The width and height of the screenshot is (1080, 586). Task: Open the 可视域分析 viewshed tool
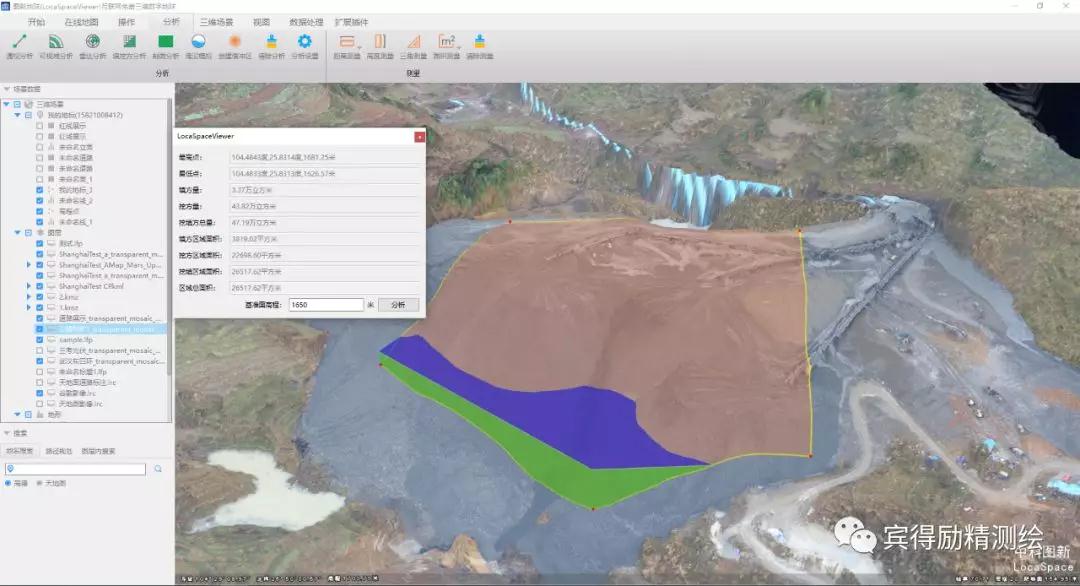pyautogui.click(x=54, y=42)
